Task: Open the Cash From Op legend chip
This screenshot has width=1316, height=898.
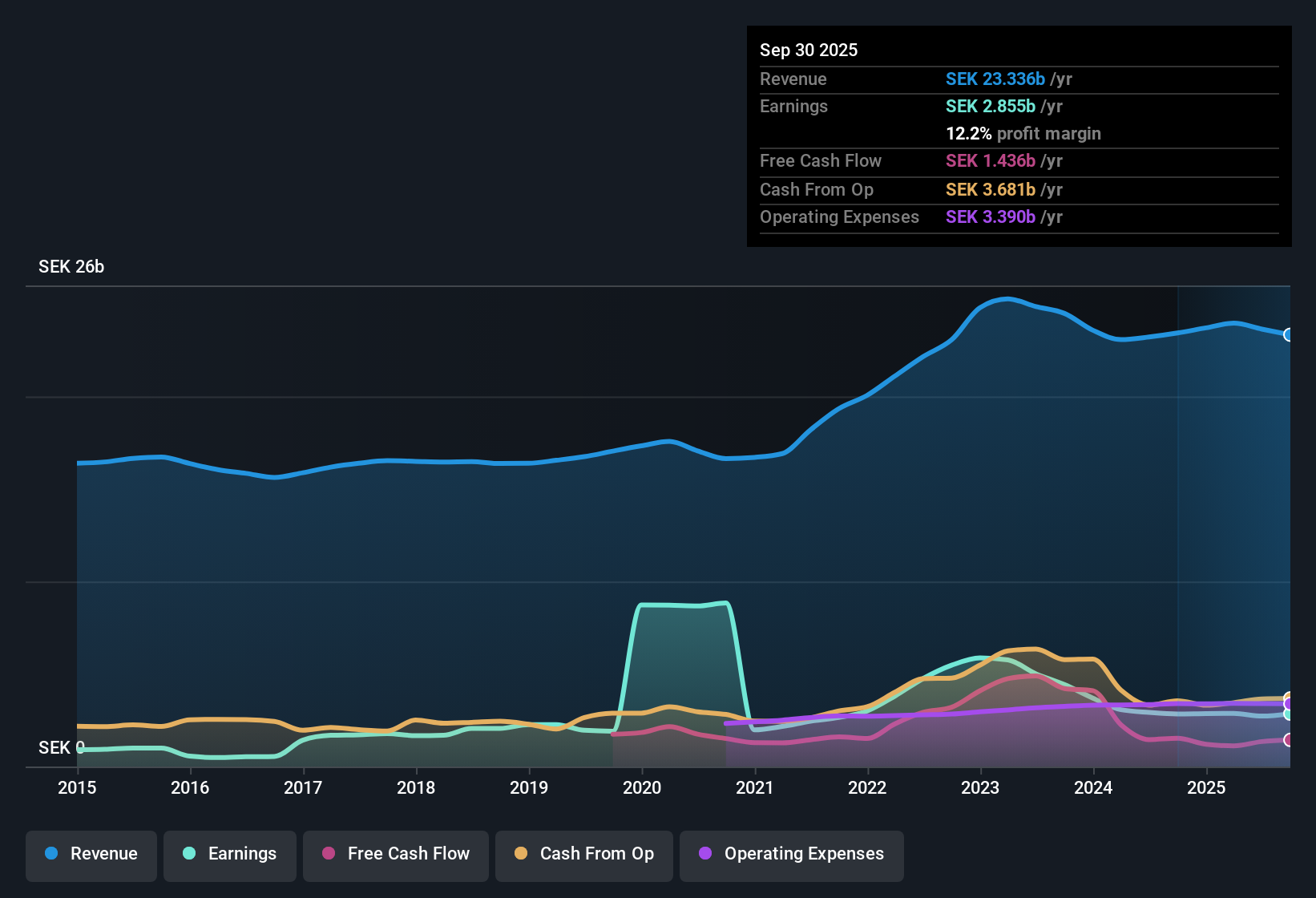Action: [x=583, y=854]
